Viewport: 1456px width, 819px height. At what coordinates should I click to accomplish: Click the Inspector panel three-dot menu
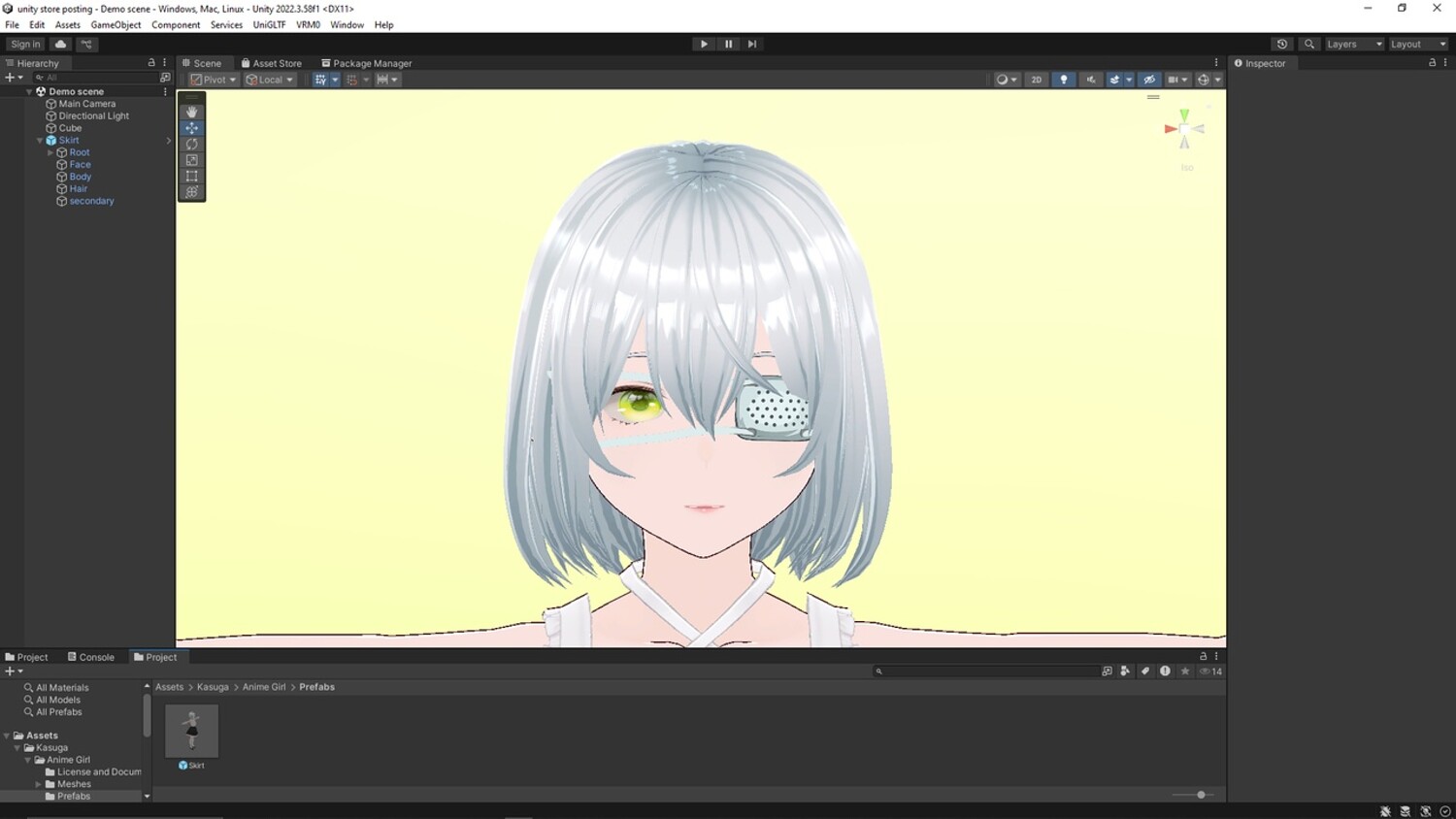coord(1445,62)
